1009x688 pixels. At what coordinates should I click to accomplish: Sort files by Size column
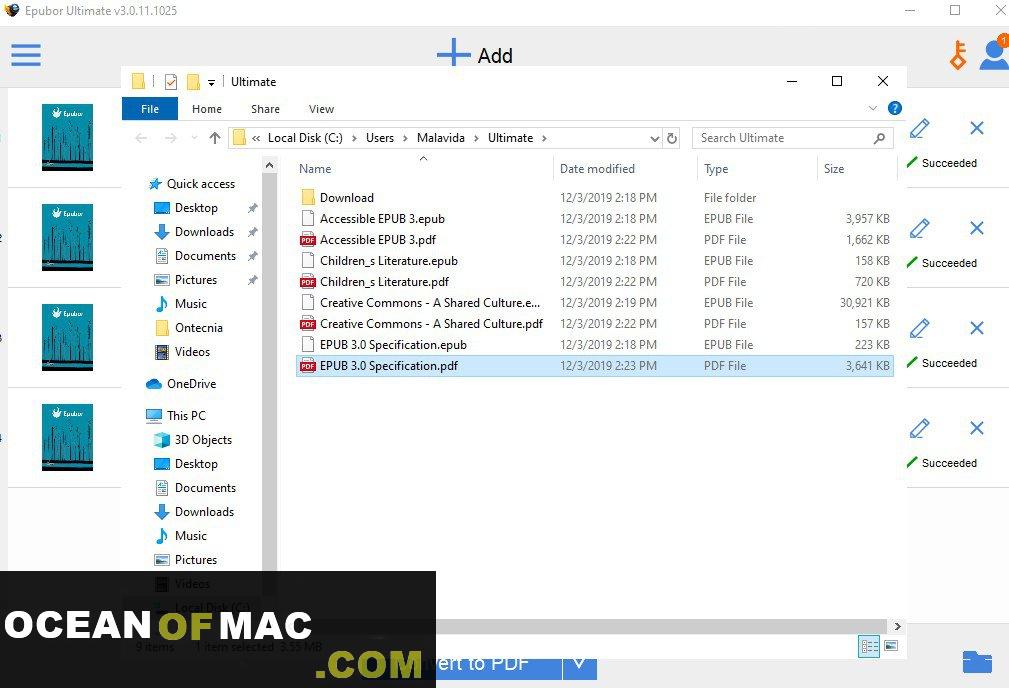pyautogui.click(x=834, y=169)
